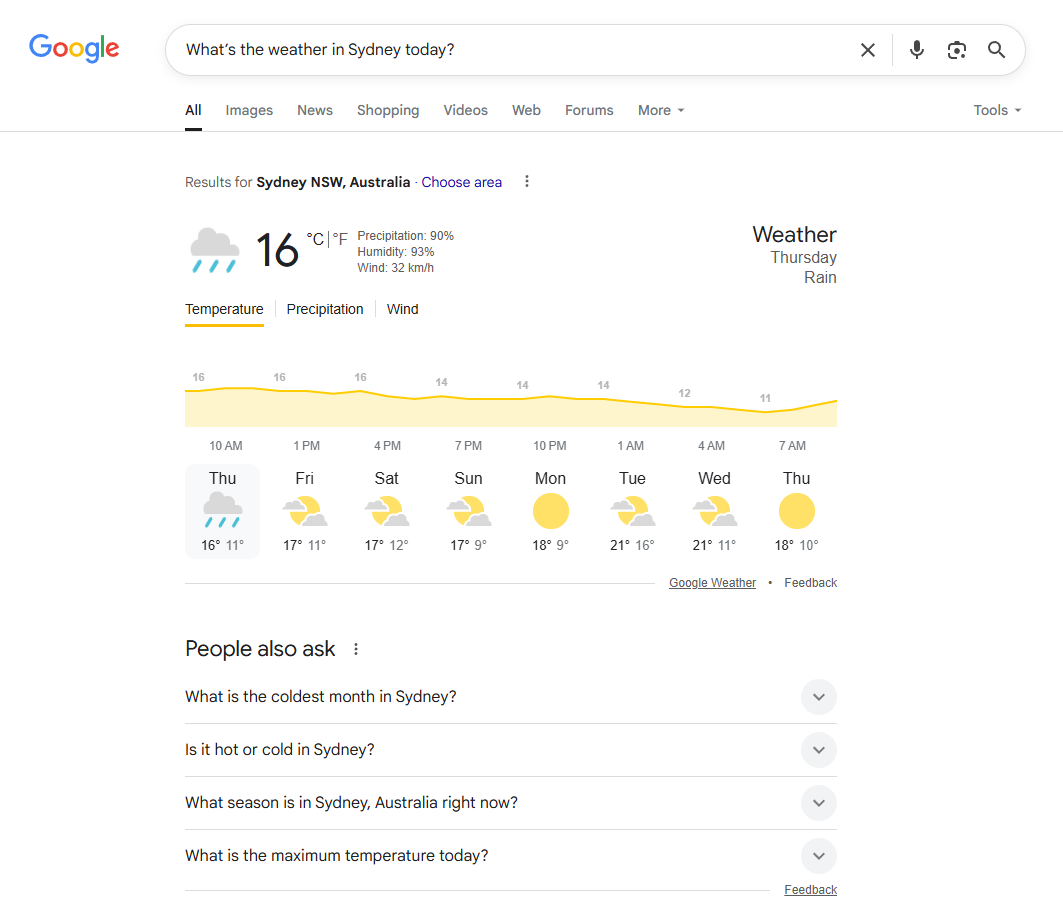The width and height of the screenshot is (1063, 916).
Task: Click Choose area to change location
Action: (461, 182)
